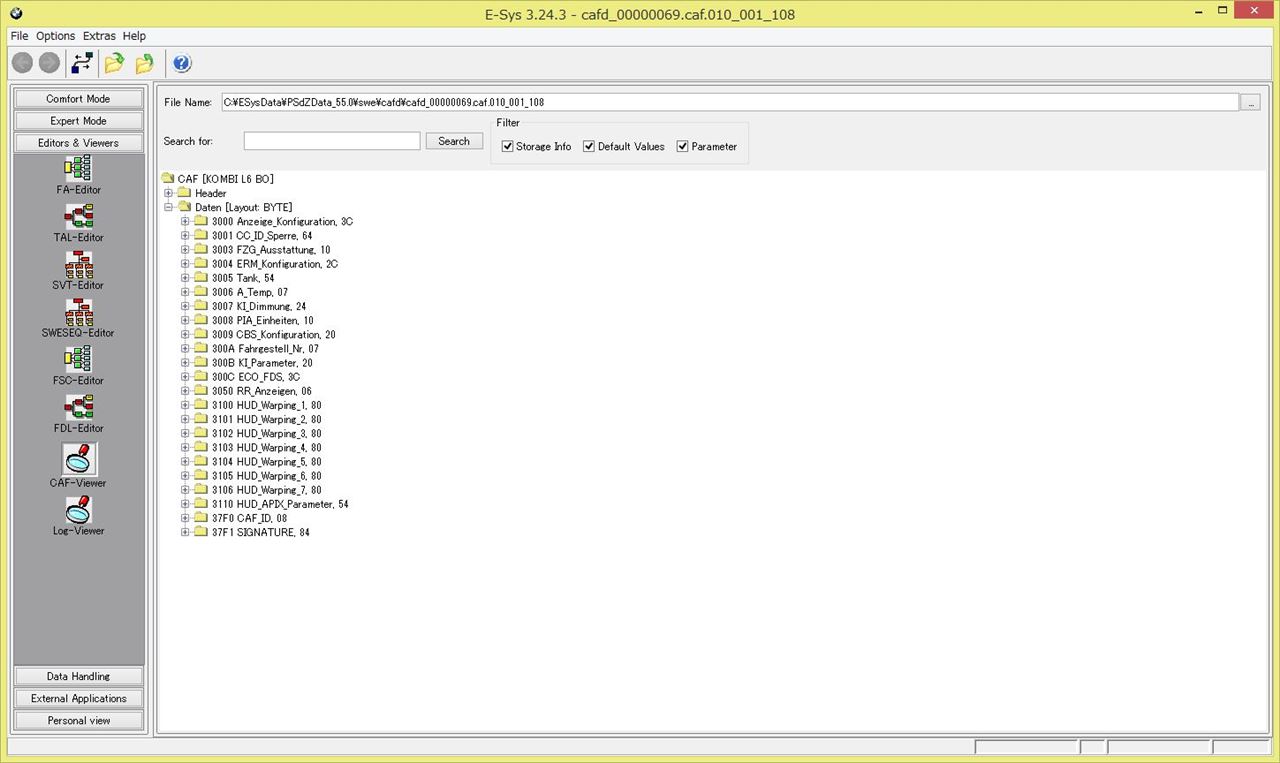This screenshot has width=1280, height=763.
Task: Click the File Name path field
Action: pyautogui.click(x=730, y=102)
